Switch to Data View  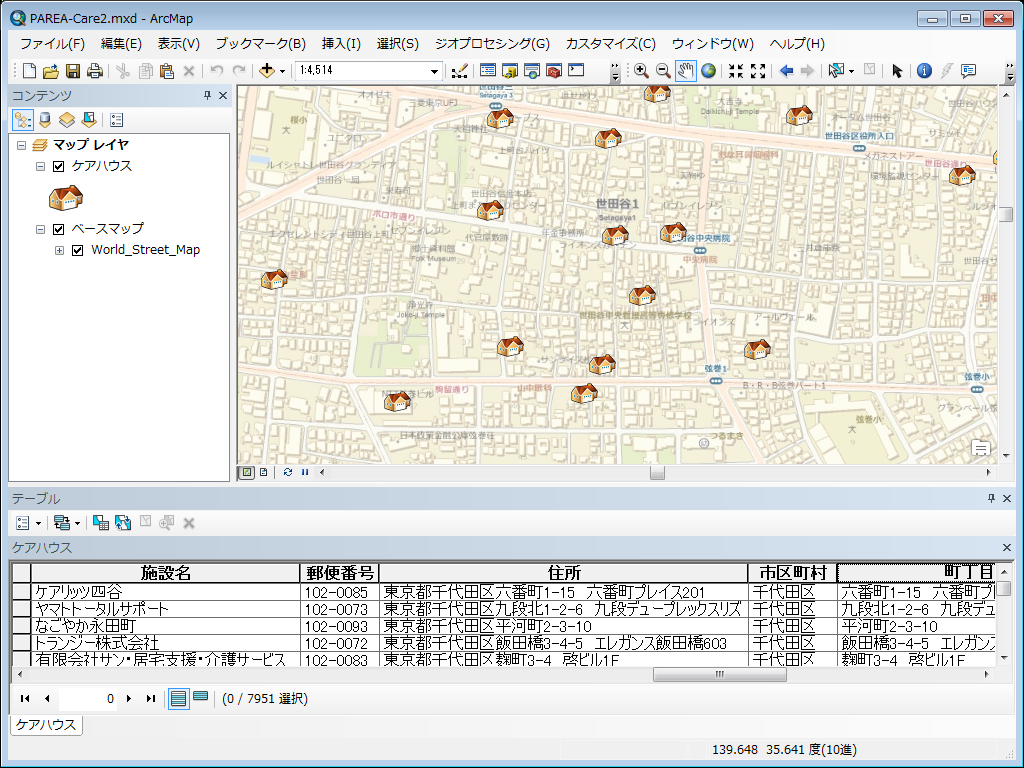247,472
